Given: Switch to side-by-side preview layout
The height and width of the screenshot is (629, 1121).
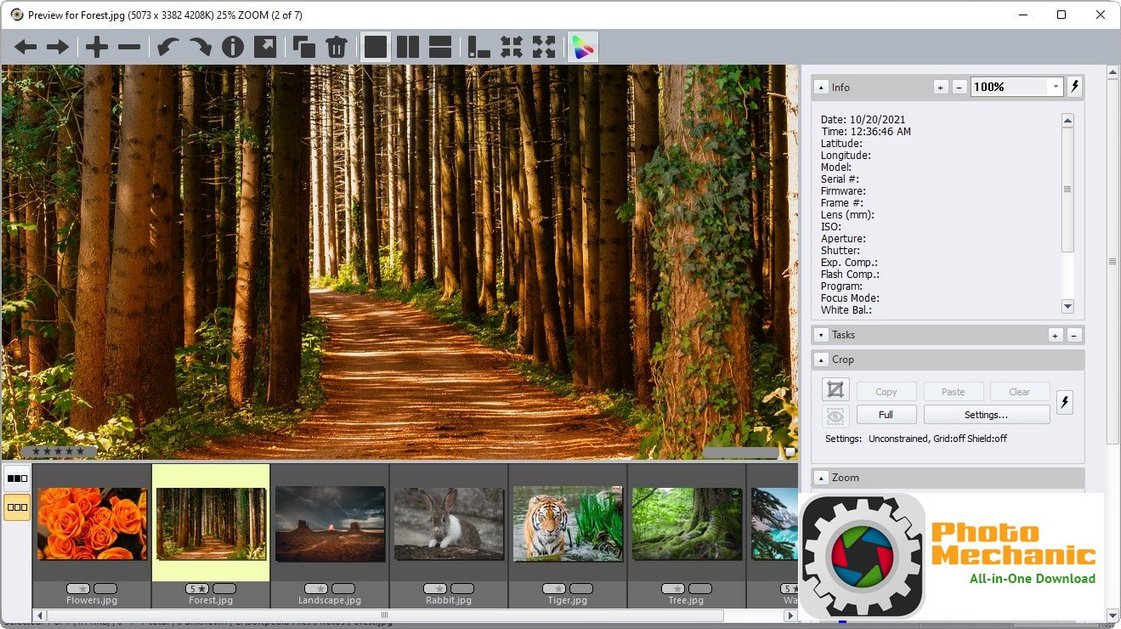Looking at the screenshot, I should pyautogui.click(x=410, y=46).
